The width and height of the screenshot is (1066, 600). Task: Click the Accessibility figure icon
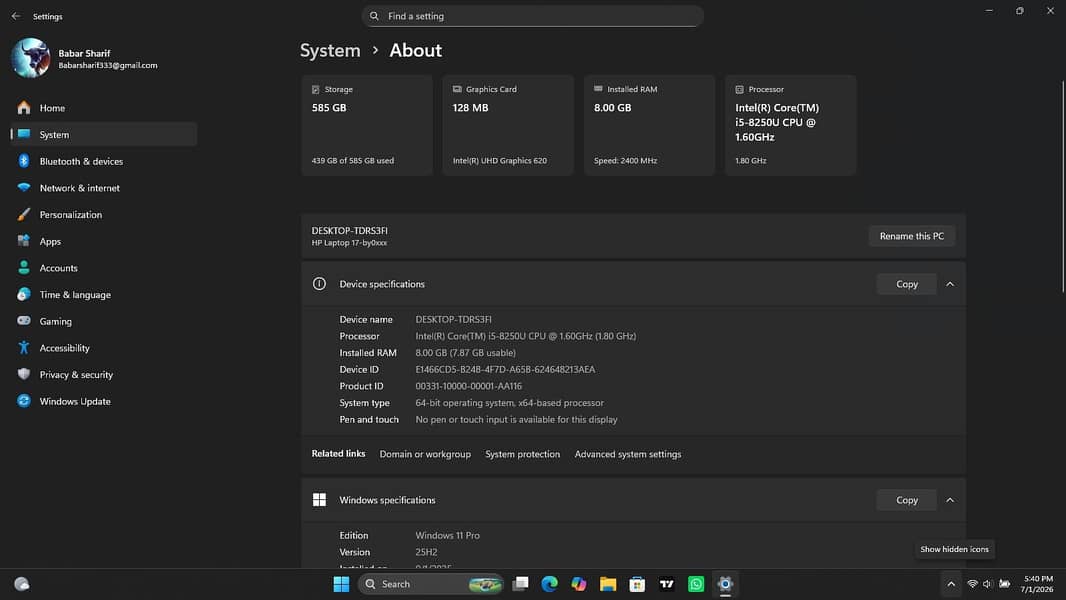coord(24,347)
